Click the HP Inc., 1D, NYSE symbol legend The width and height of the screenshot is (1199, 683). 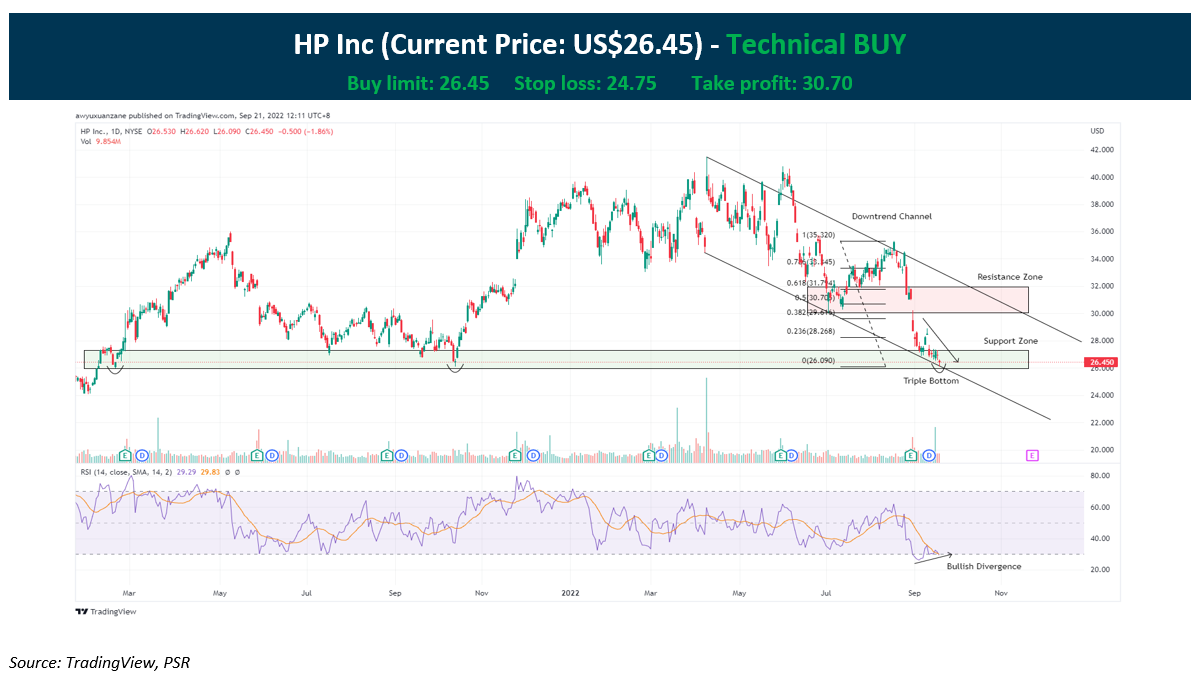click(x=112, y=132)
